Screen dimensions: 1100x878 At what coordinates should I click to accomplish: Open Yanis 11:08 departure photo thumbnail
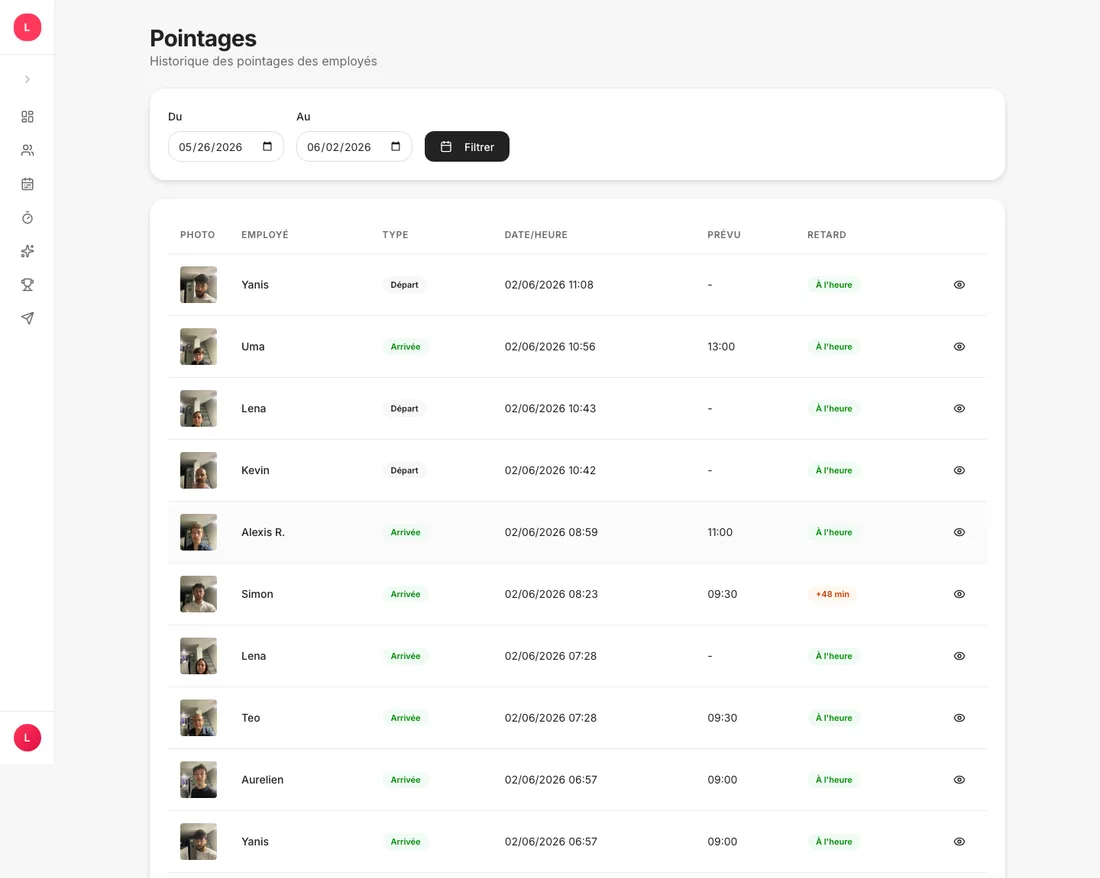(x=199, y=285)
